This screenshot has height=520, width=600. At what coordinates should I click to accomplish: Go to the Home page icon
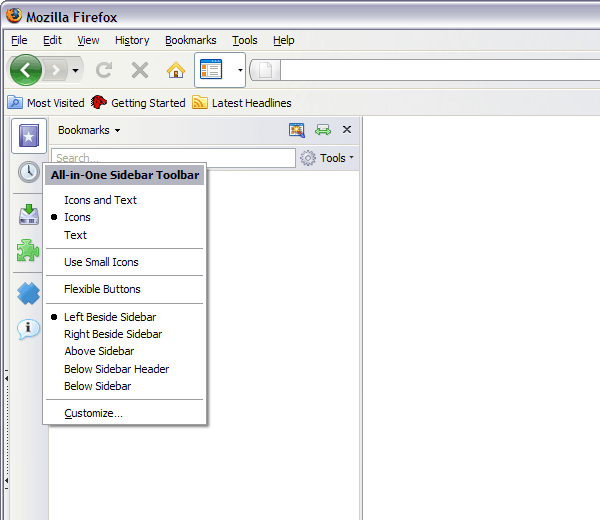(x=176, y=70)
